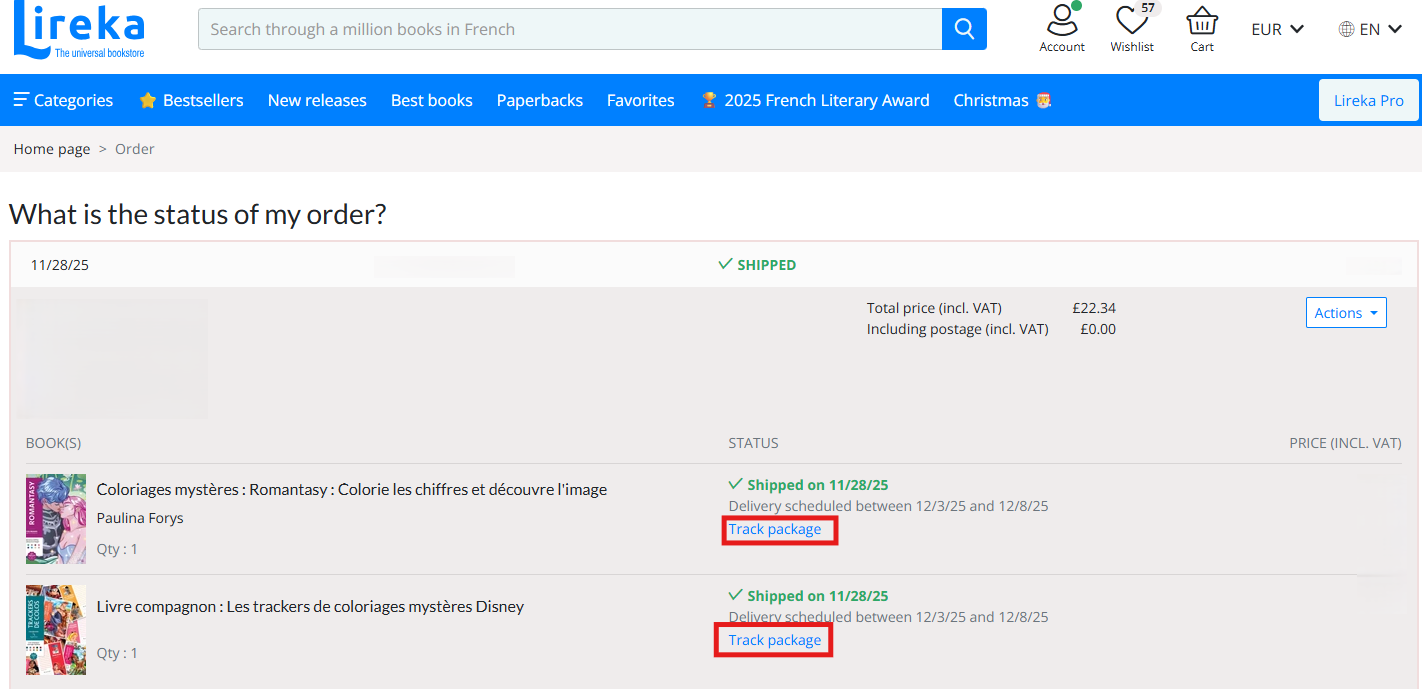The image size is (1422, 689).
Task: Expand the EUR currency dropdown
Action: pos(1277,29)
